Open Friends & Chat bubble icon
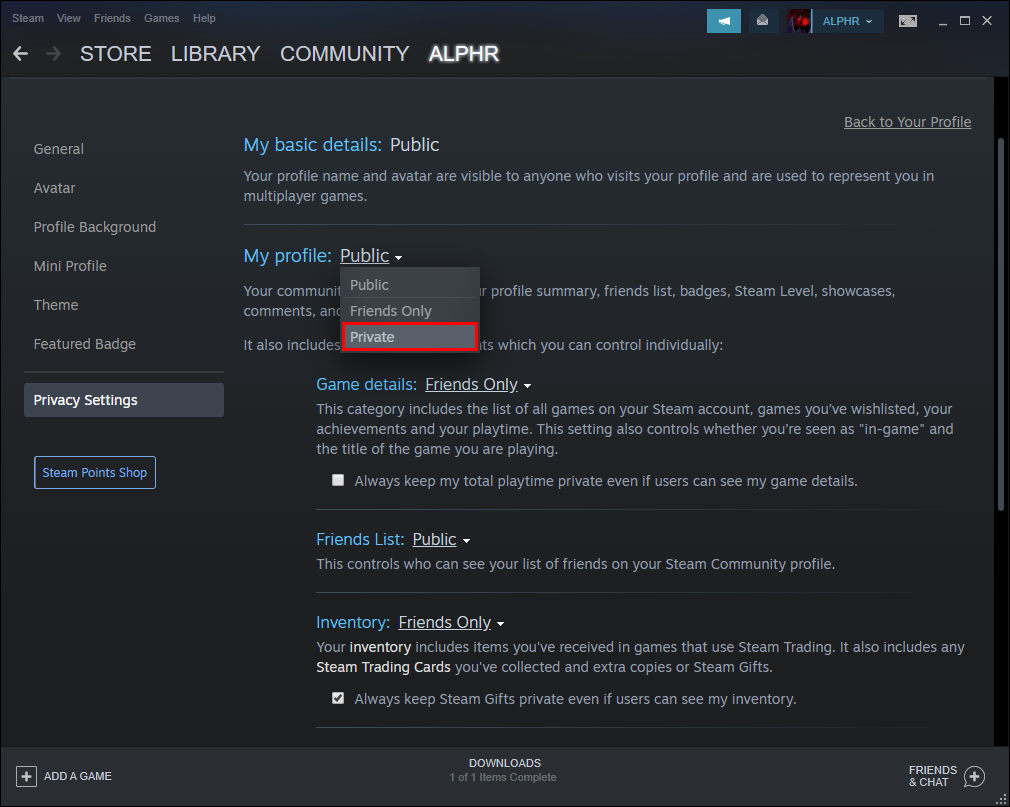 pyautogui.click(x=975, y=776)
